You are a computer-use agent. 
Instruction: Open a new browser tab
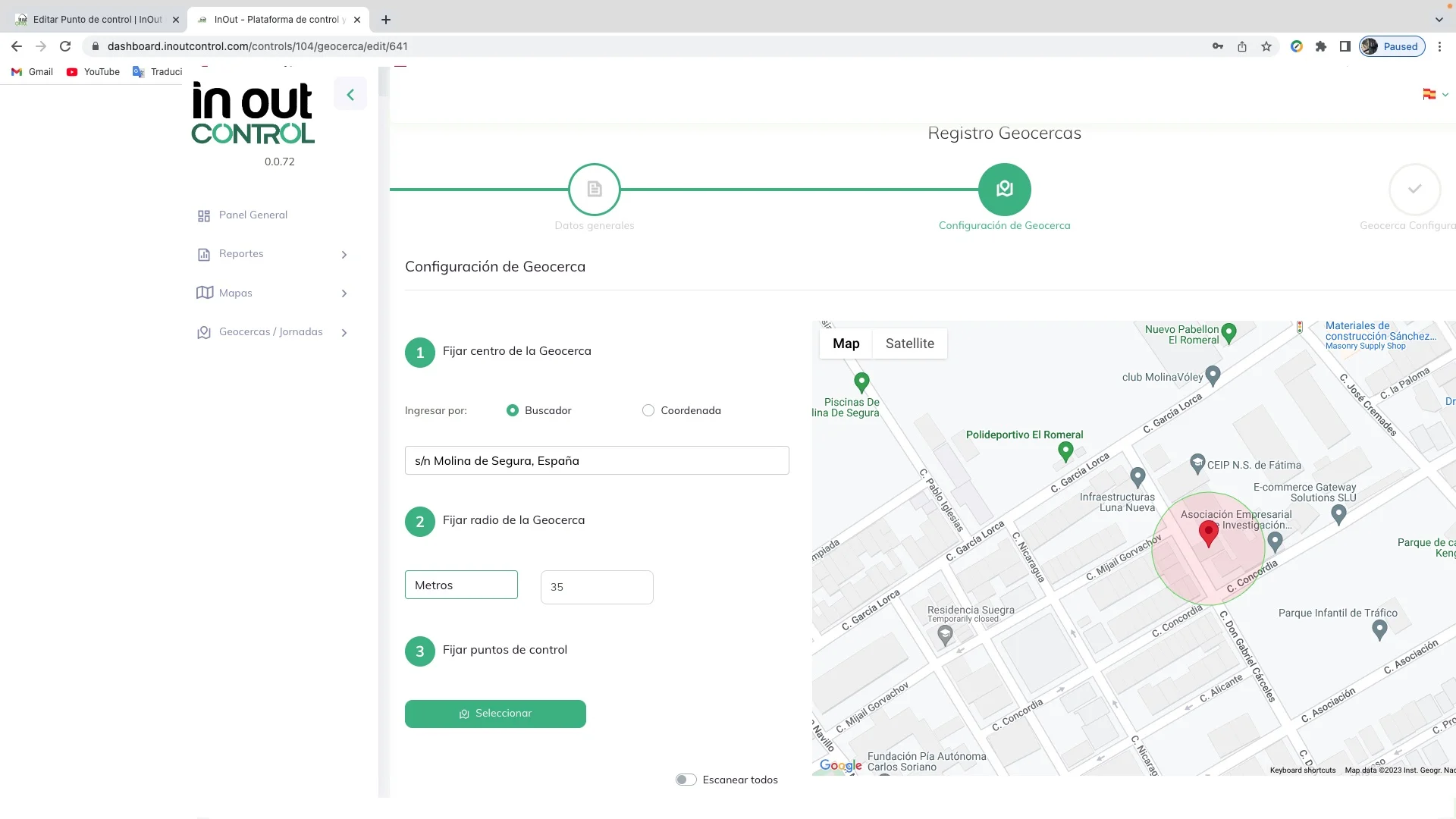click(x=386, y=20)
